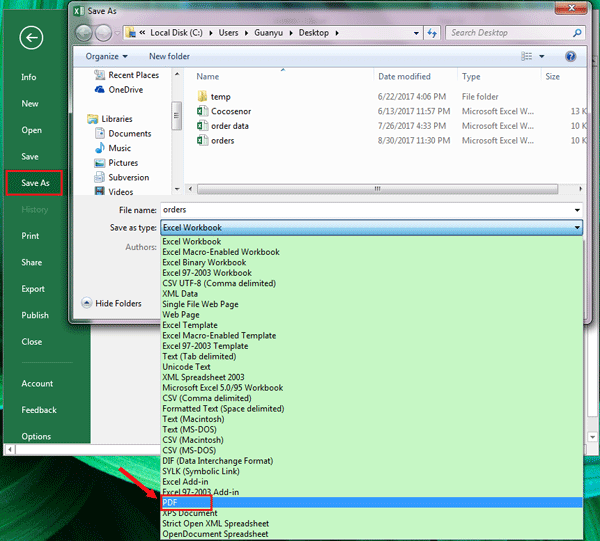Viewport: 600px width, 541px height.
Task: Open the Export backstage tab
Action: pos(33,289)
